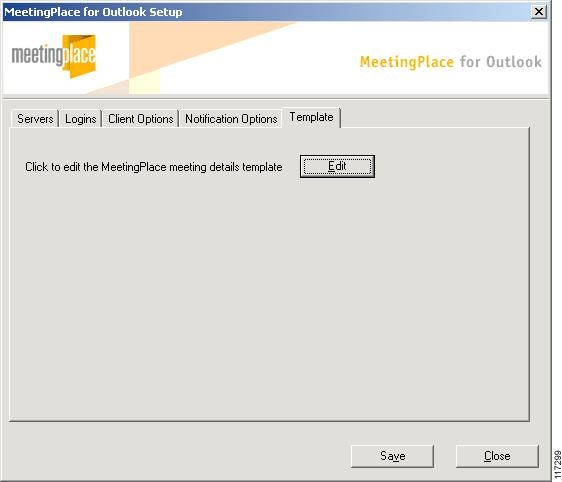Close the setup window with X
562x482 pixels.
(539, 12)
